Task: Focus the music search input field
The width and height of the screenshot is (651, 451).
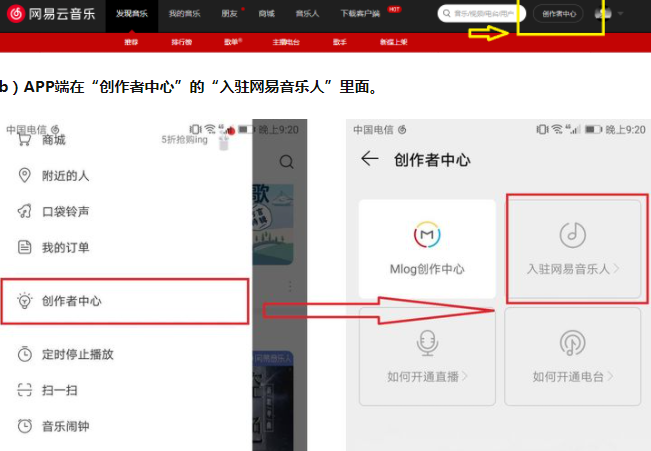Action: point(482,14)
